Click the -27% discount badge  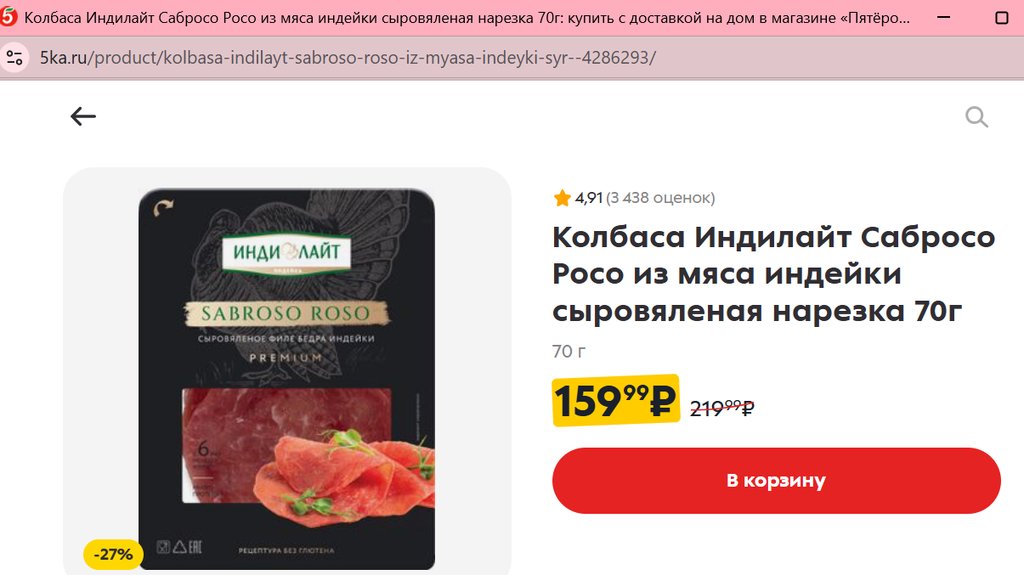pyautogui.click(x=113, y=554)
